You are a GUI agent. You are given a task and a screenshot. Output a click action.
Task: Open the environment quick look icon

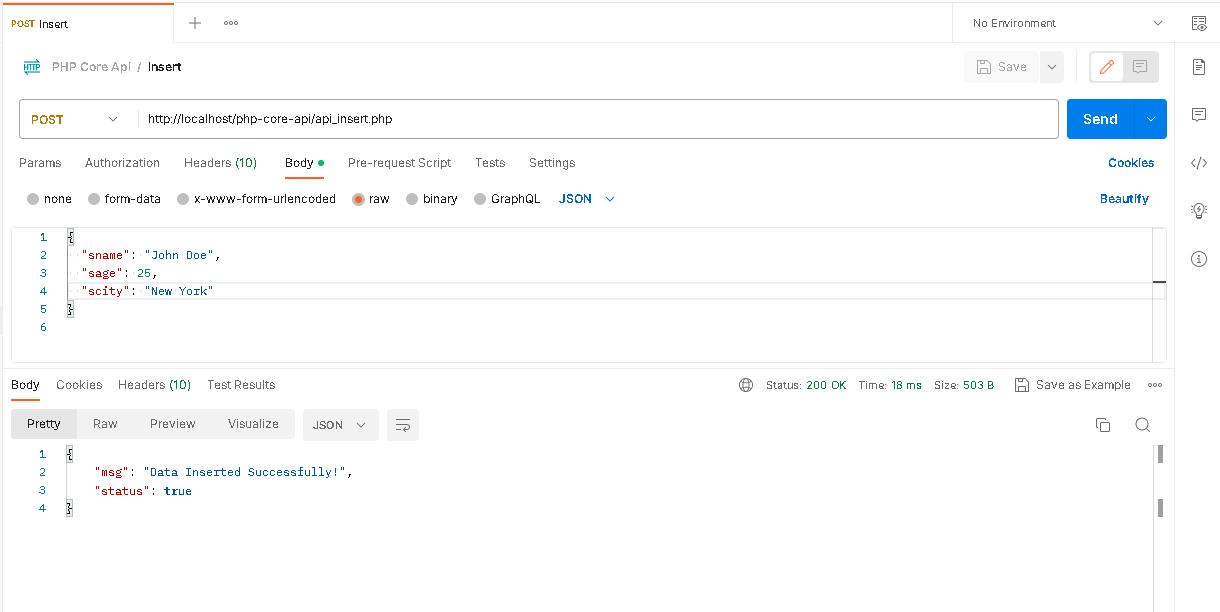[x=1199, y=23]
